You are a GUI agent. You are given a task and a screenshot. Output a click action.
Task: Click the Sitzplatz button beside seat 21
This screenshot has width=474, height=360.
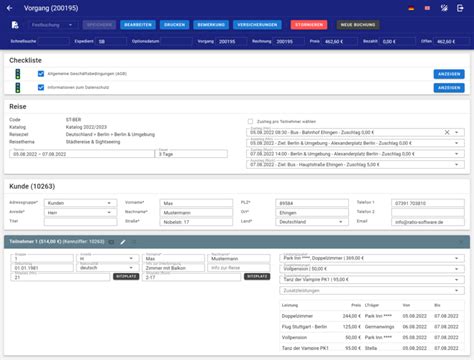point(126,277)
